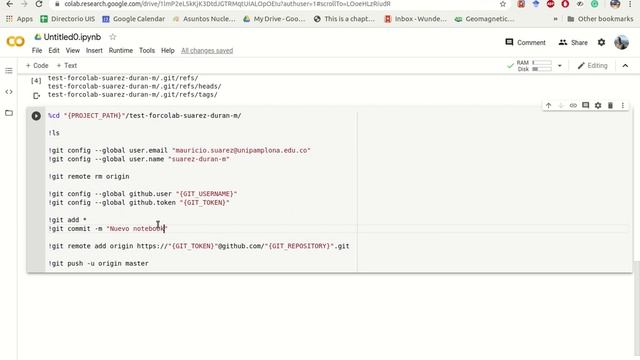Click the Share button
This screenshot has width=640, height=360.
[573, 42]
